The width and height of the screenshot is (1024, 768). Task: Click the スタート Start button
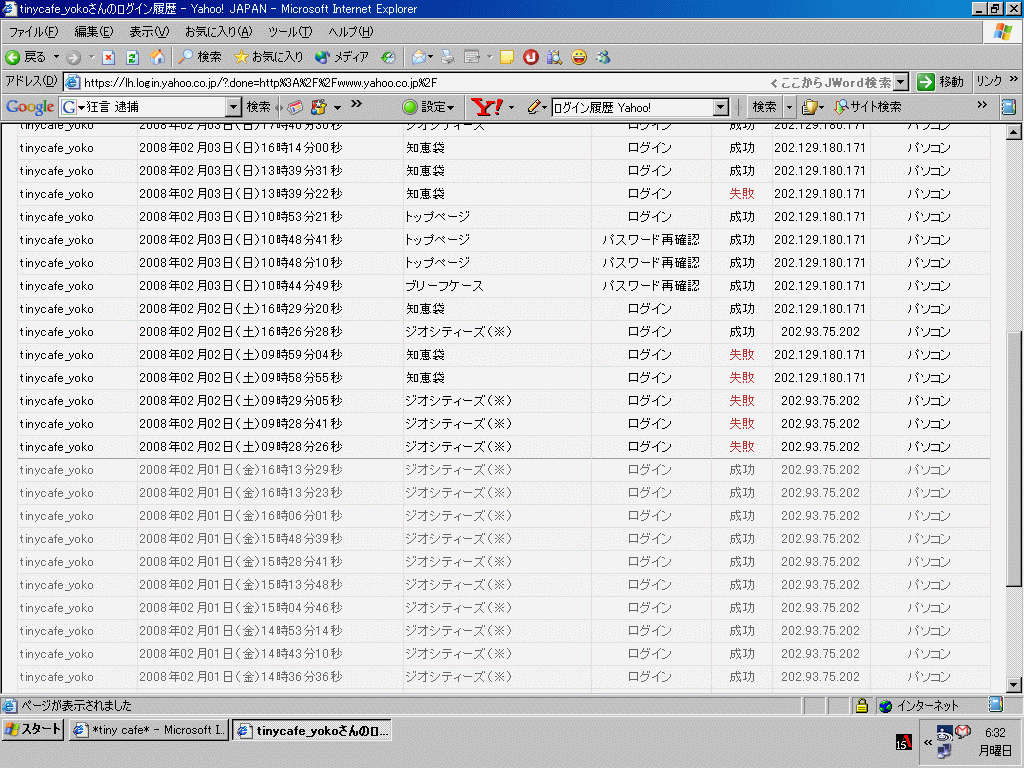pyautogui.click(x=33, y=729)
